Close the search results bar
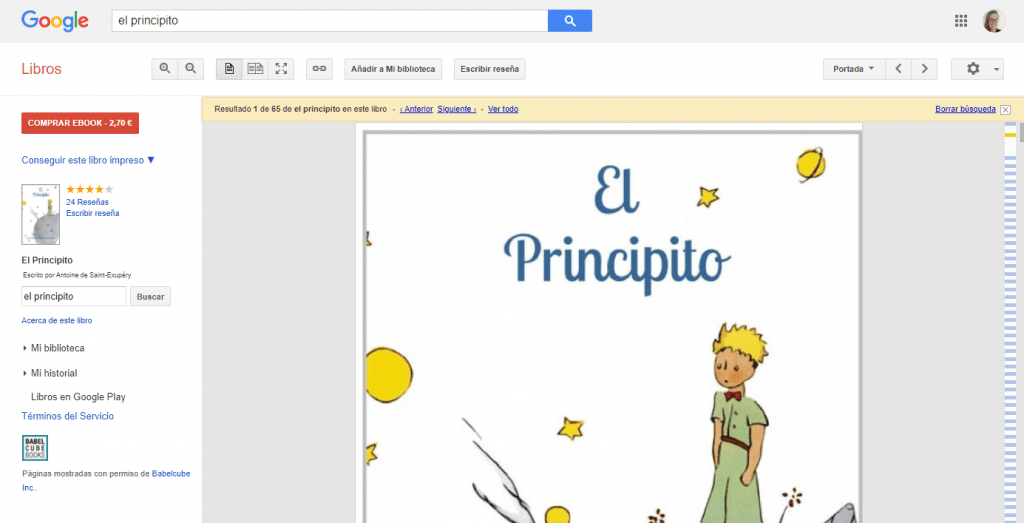 click(1005, 110)
